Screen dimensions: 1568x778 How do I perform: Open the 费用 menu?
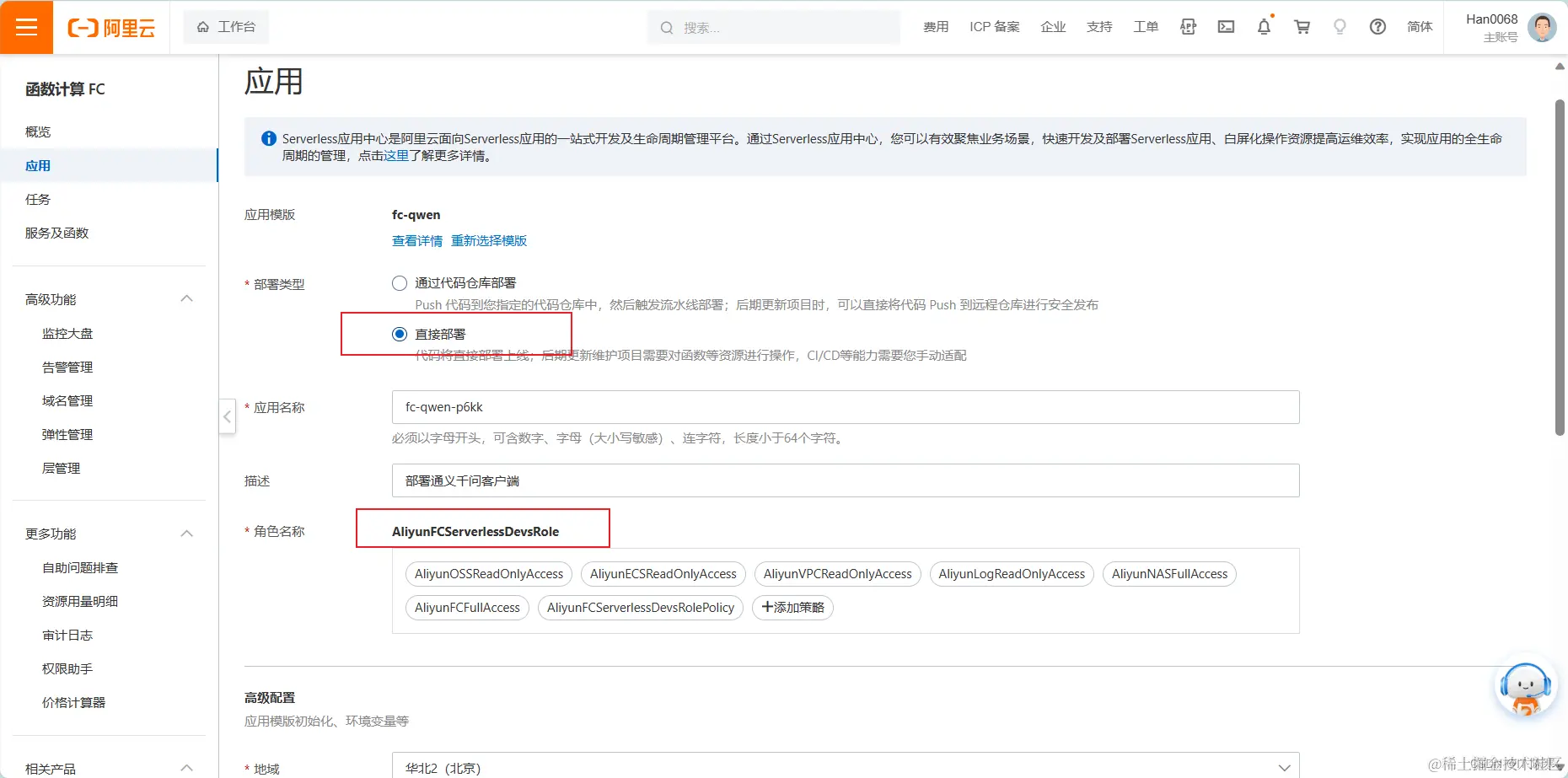(936, 27)
